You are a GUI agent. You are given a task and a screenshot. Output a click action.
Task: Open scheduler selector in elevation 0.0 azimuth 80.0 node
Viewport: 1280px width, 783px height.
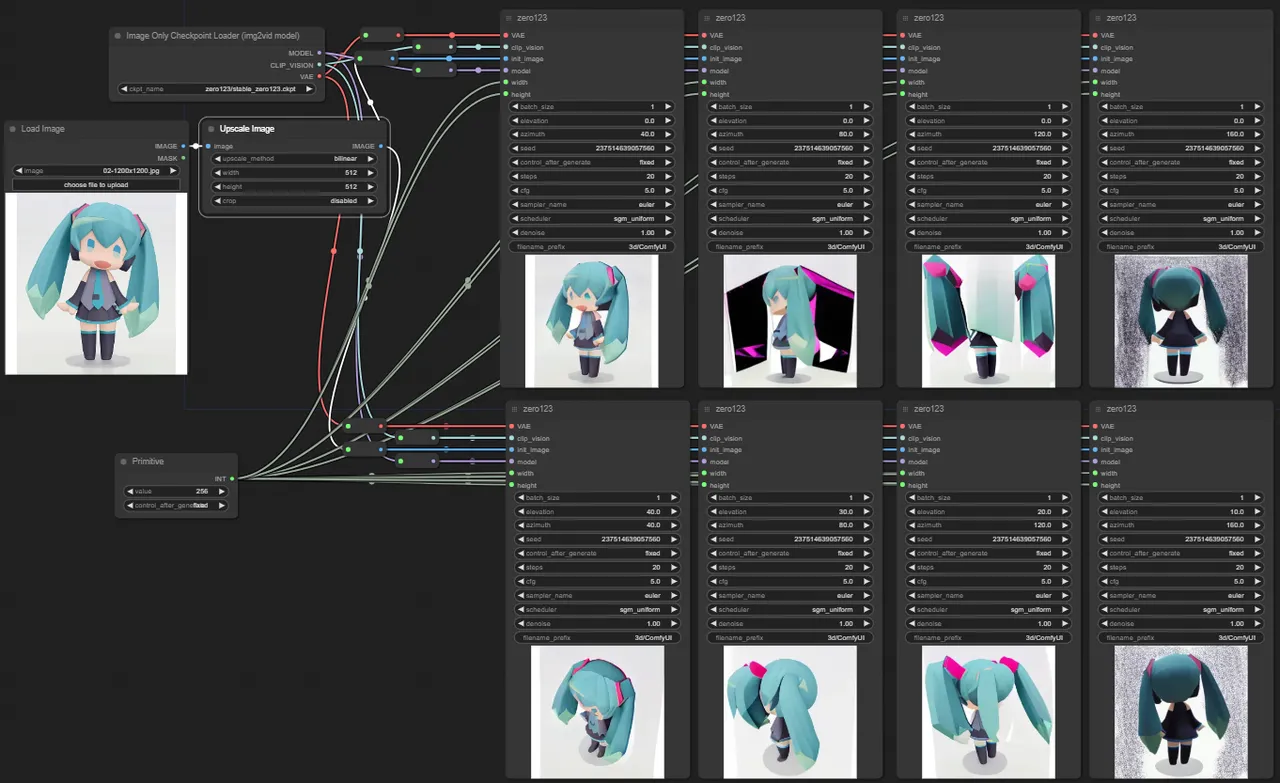[x=790, y=219]
